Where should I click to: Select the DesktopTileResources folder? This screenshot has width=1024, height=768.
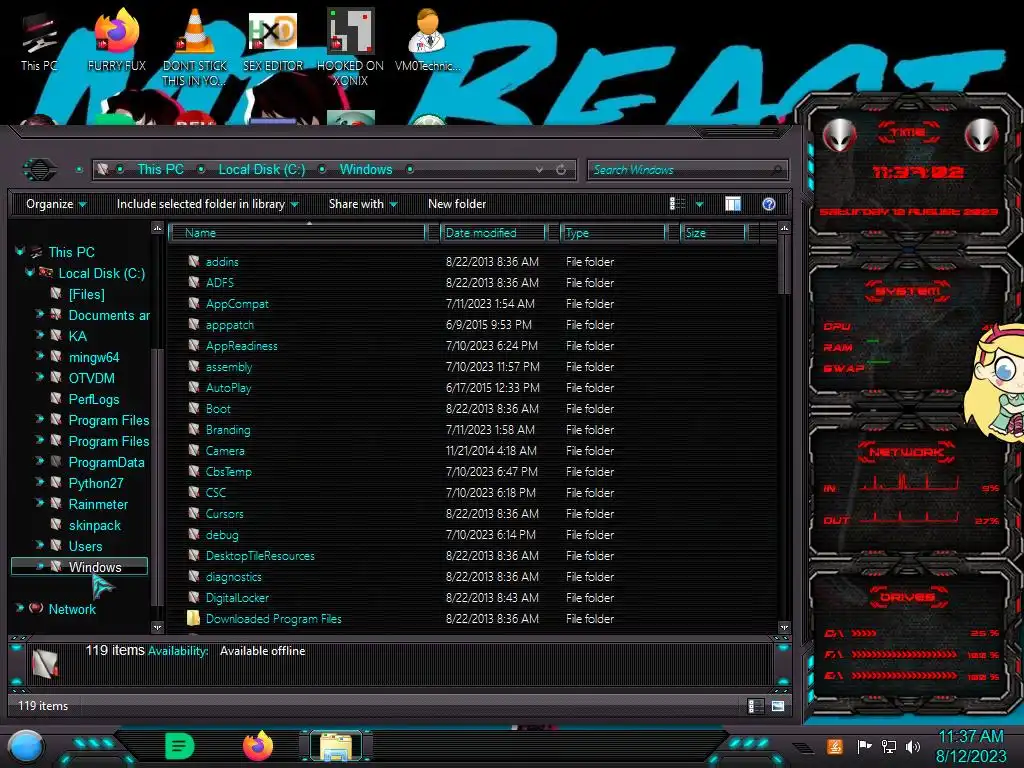point(260,556)
